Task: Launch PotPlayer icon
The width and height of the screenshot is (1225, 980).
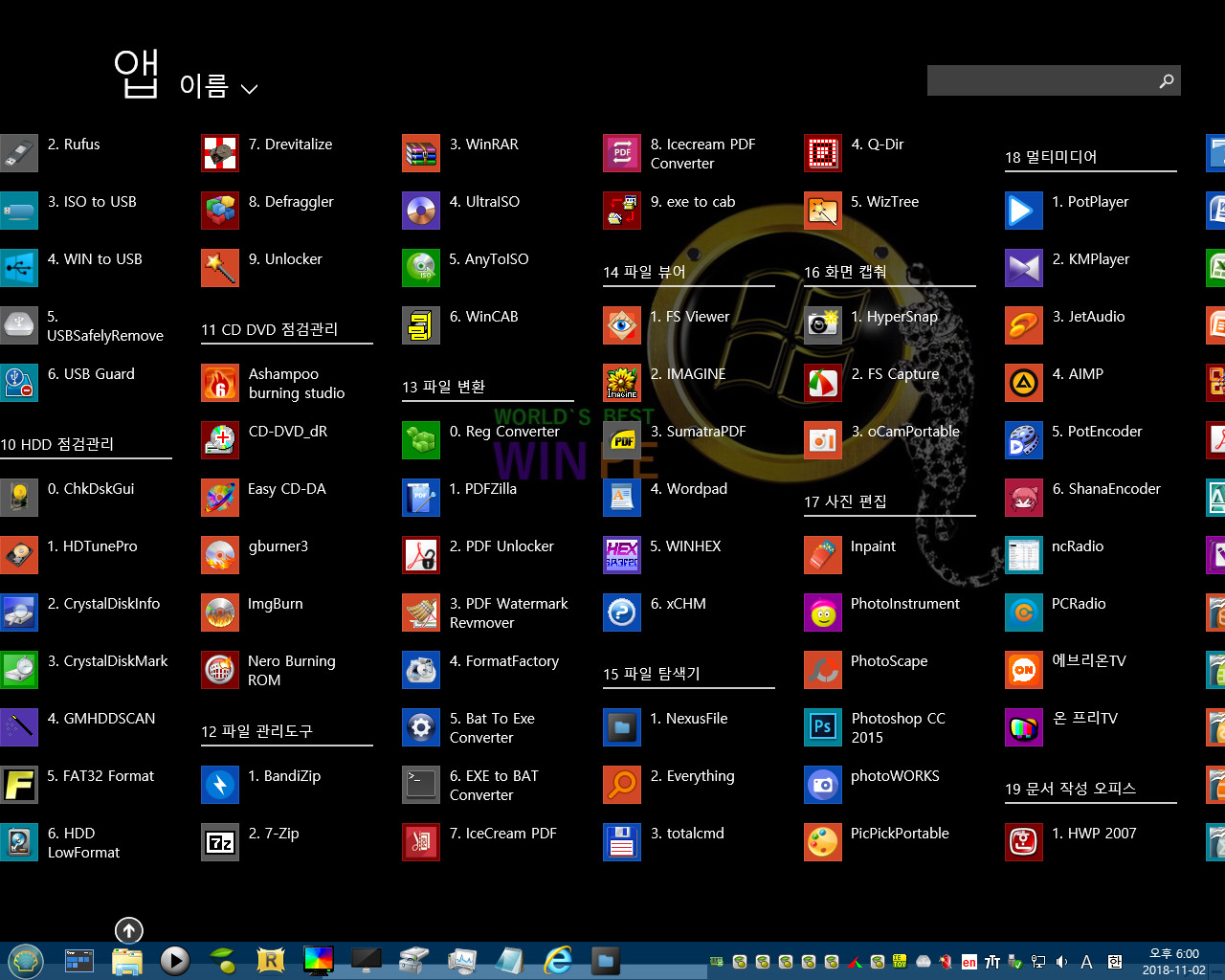Action: coord(1024,211)
